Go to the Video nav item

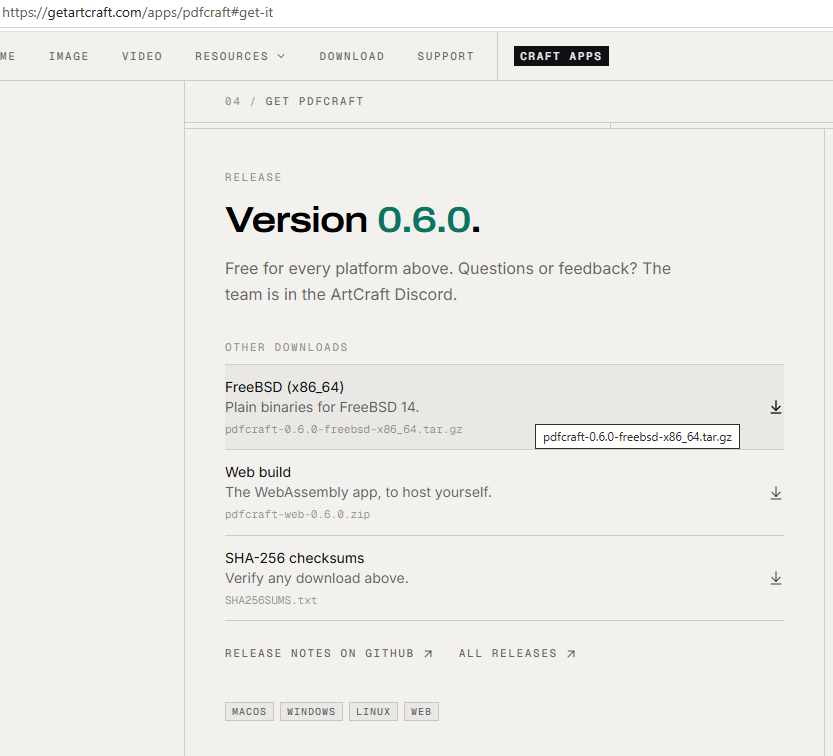point(142,56)
